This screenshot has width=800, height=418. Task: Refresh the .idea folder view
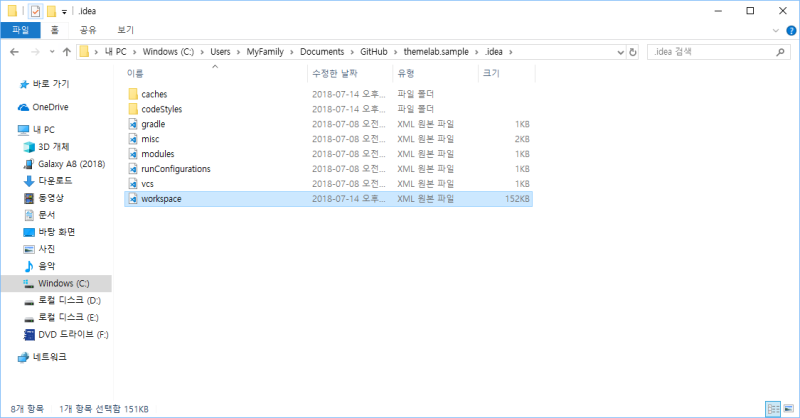[x=633, y=52]
